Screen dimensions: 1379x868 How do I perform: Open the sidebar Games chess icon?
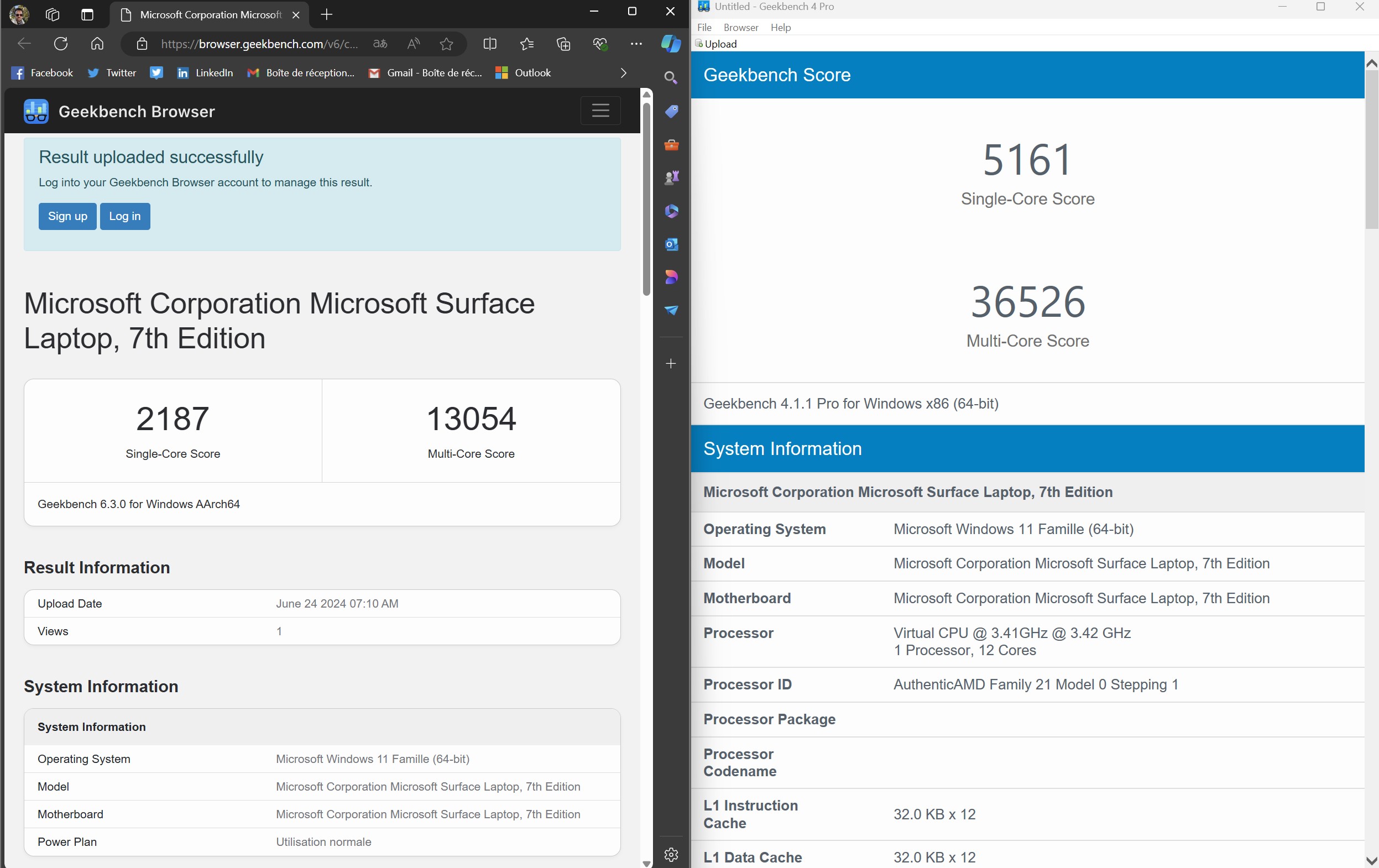click(671, 177)
